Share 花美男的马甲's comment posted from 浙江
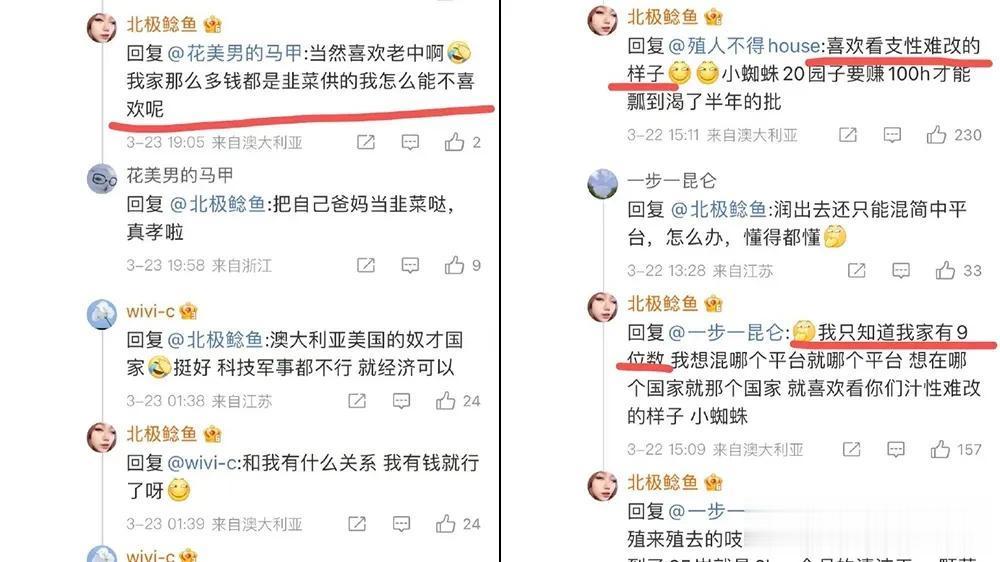 [x=365, y=265]
